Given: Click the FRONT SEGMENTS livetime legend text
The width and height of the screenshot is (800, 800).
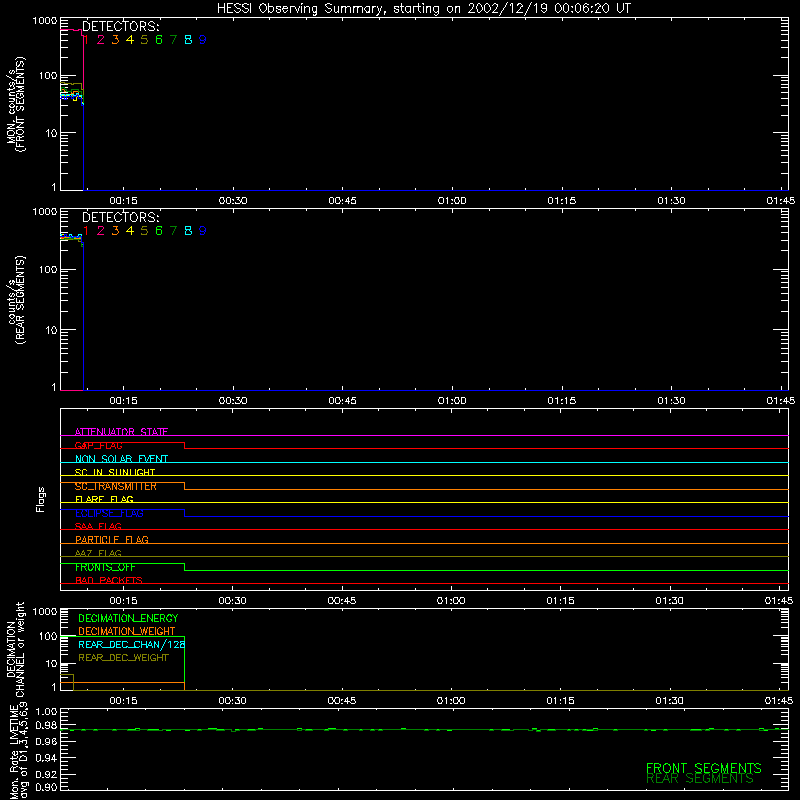Looking at the screenshot, I should 704,768.
